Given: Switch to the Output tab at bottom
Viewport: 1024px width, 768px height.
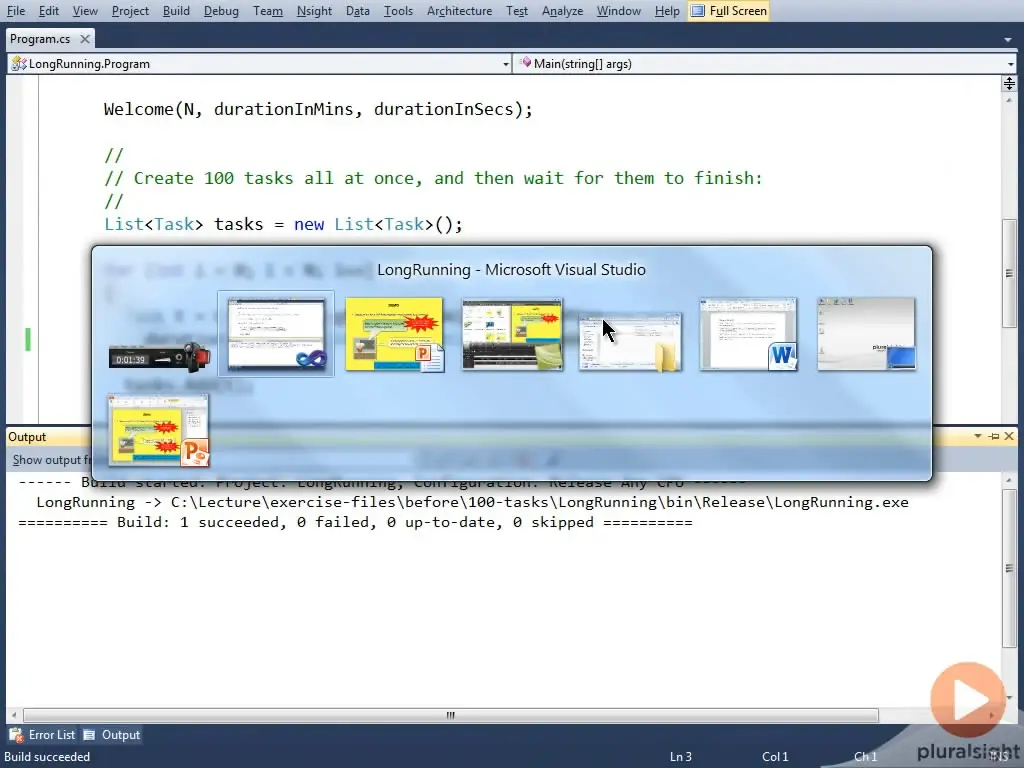Looking at the screenshot, I should click(x=112, y=735).
